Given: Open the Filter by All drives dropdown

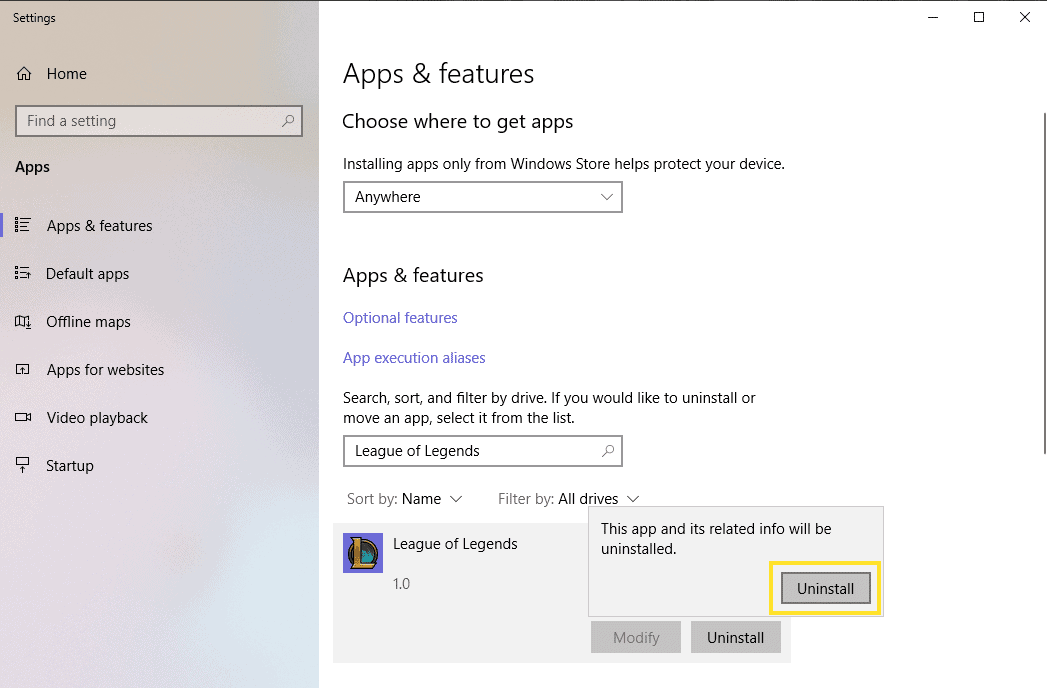Looking at the screenshot, I should [569, 499].
